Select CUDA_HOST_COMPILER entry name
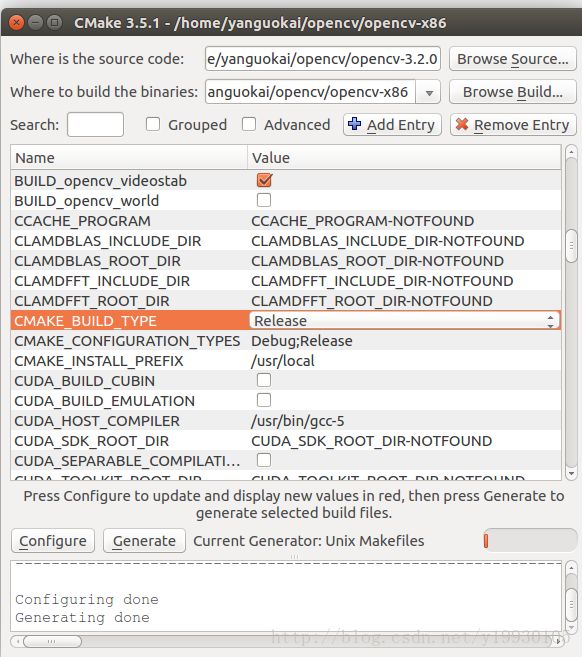Image resolution: width=582 pixels, height=657 pixels. (x=97, y=421)
